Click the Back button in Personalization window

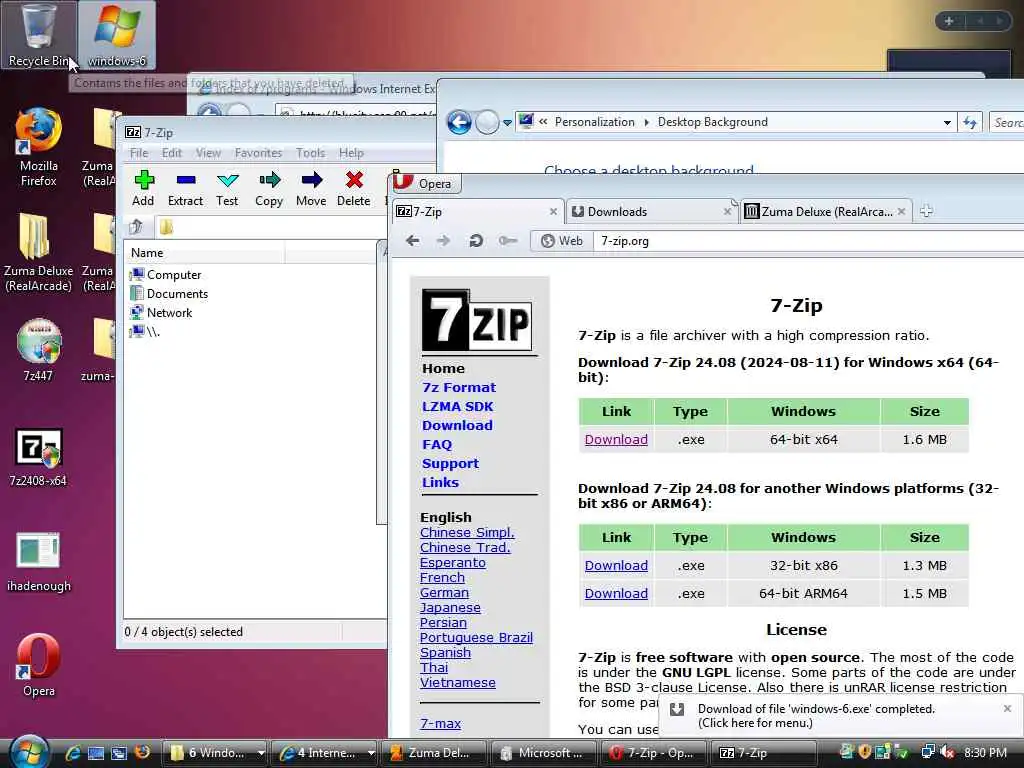tap(459, 122)
